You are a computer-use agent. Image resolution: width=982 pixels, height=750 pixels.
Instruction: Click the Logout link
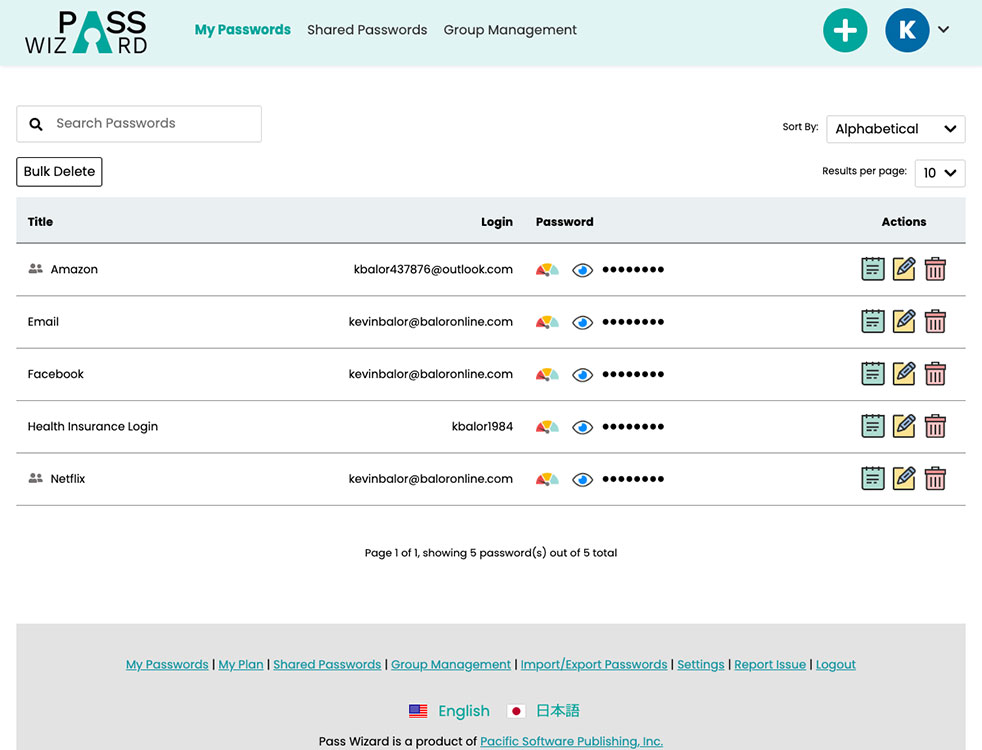point(835,664)
